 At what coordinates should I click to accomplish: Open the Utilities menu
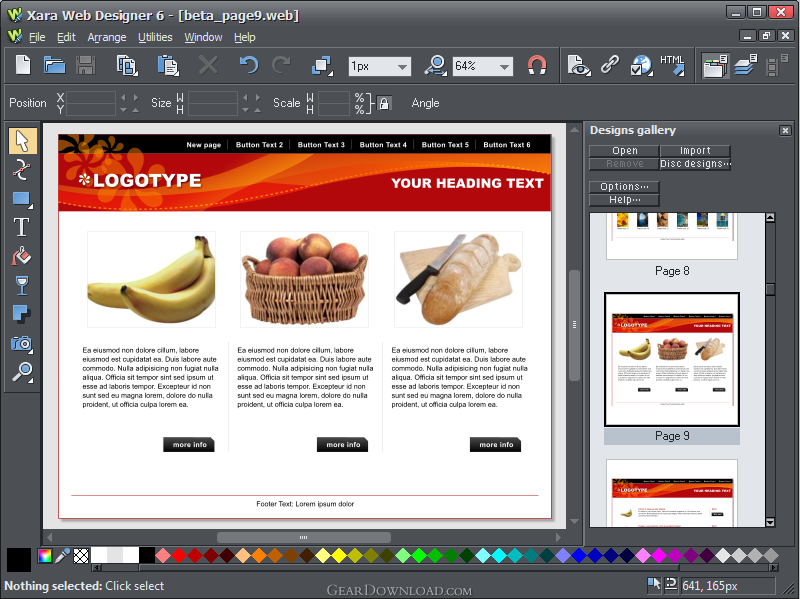[155, 37]
